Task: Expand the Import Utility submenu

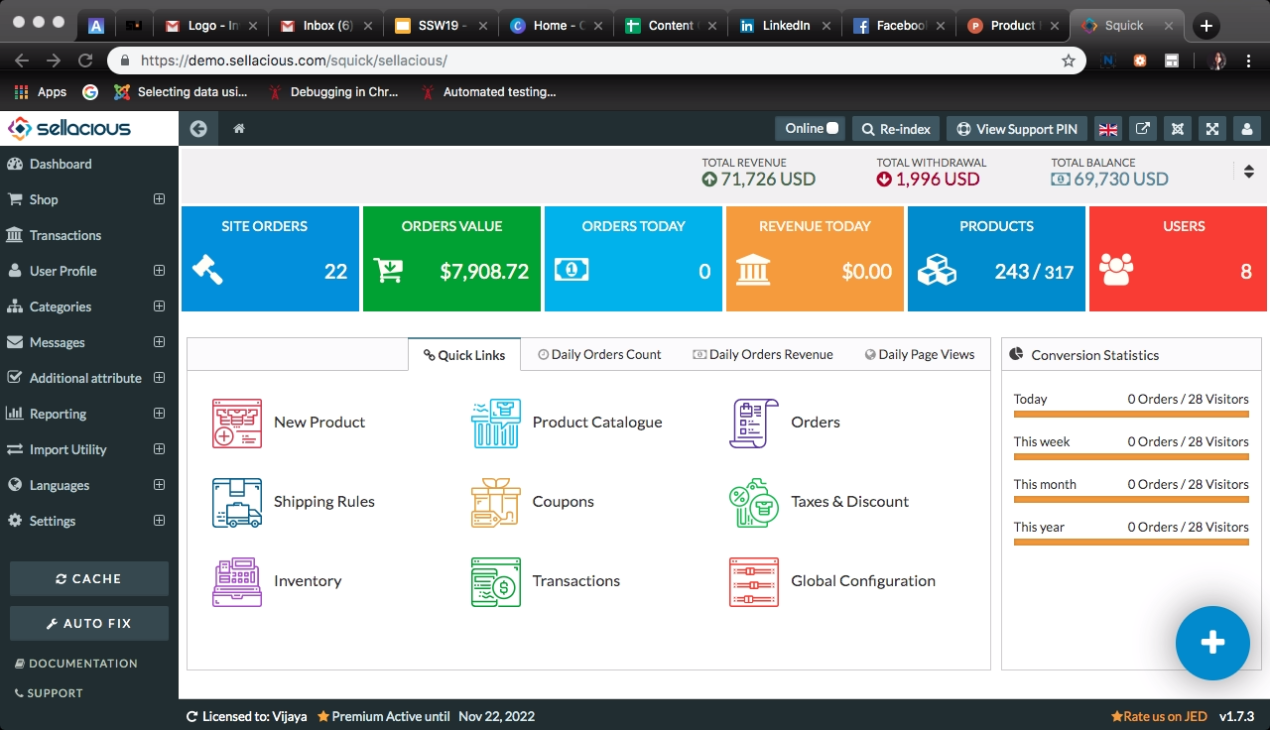Action: pos(159,449)
